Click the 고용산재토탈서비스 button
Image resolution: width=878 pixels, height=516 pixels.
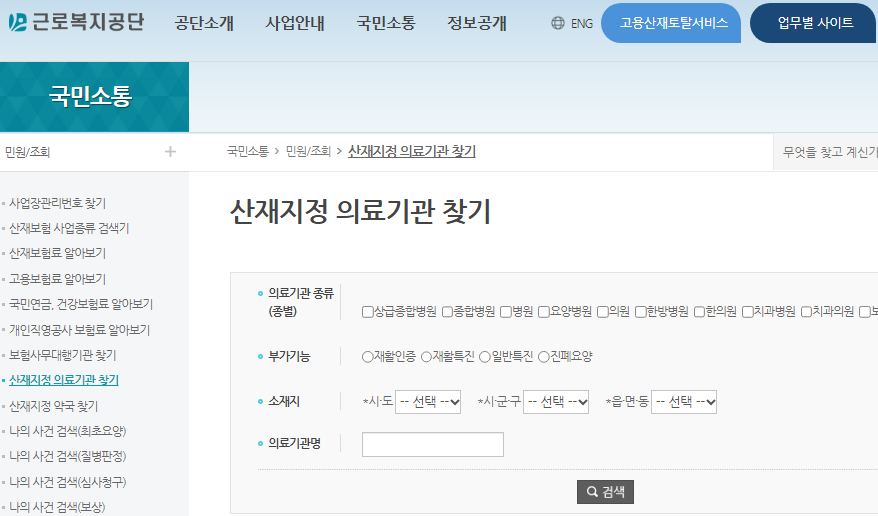[671, 23]
